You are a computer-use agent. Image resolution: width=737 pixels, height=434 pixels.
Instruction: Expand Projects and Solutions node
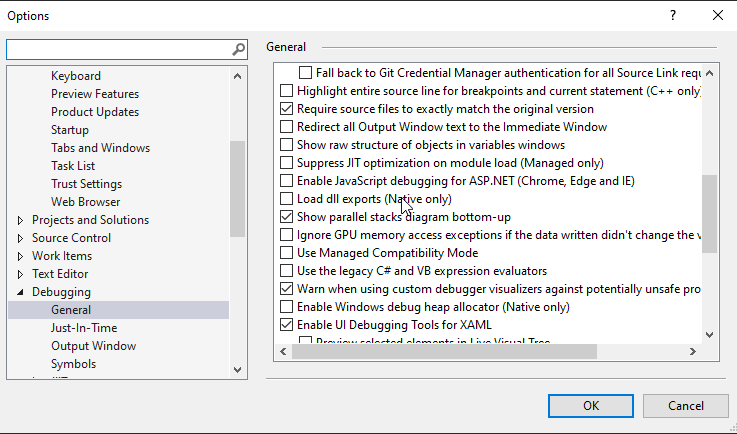pyautogui.click(x=20, y=220)
